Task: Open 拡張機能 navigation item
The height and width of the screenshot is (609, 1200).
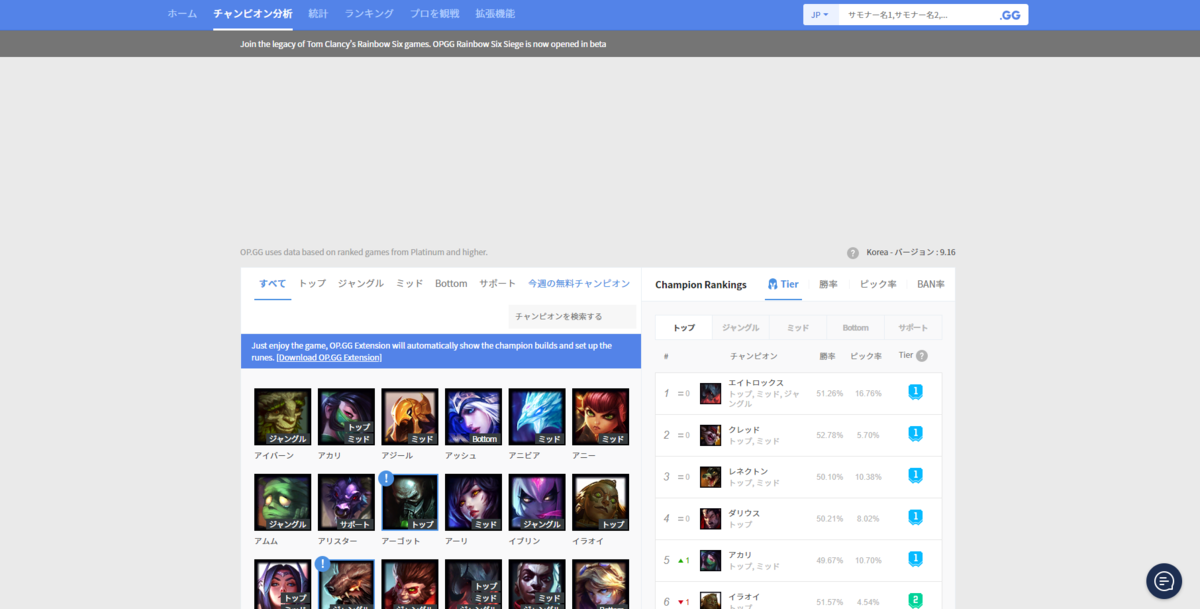Action: tap(495, 14)
